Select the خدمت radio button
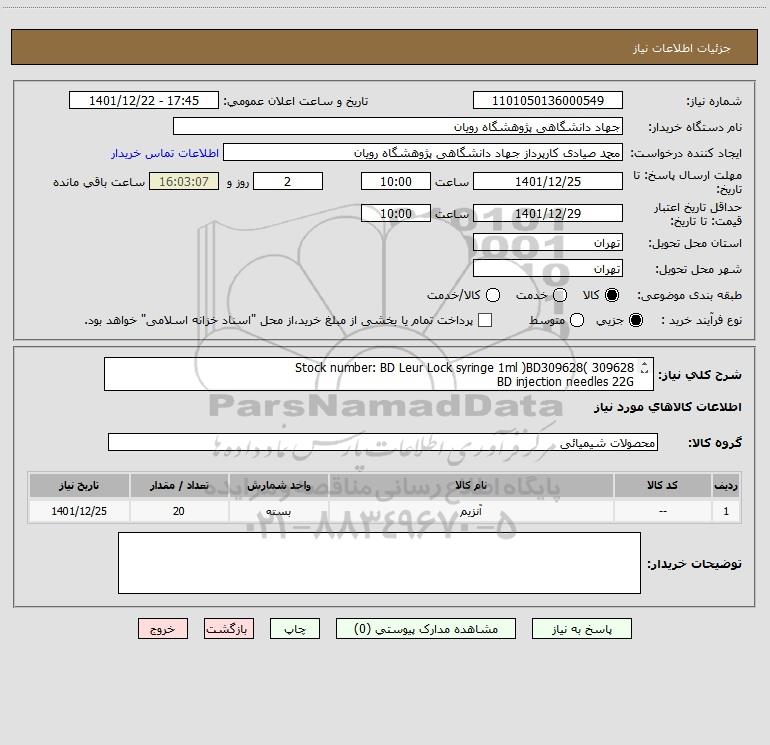The width and height of the screenshot is (770, 745). pos(560,295)
